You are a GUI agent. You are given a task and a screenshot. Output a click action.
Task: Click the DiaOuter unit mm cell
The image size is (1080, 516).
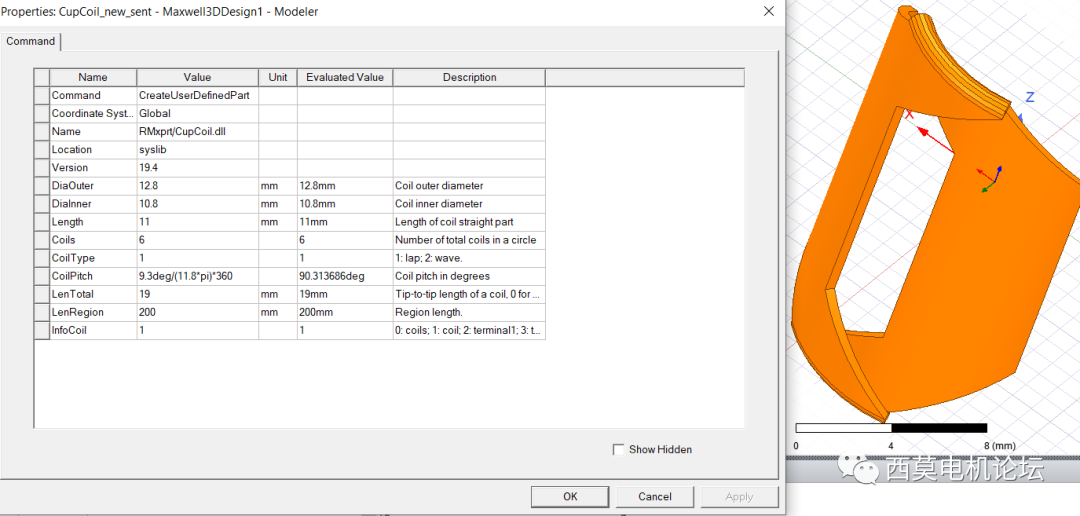coord(278,186)
